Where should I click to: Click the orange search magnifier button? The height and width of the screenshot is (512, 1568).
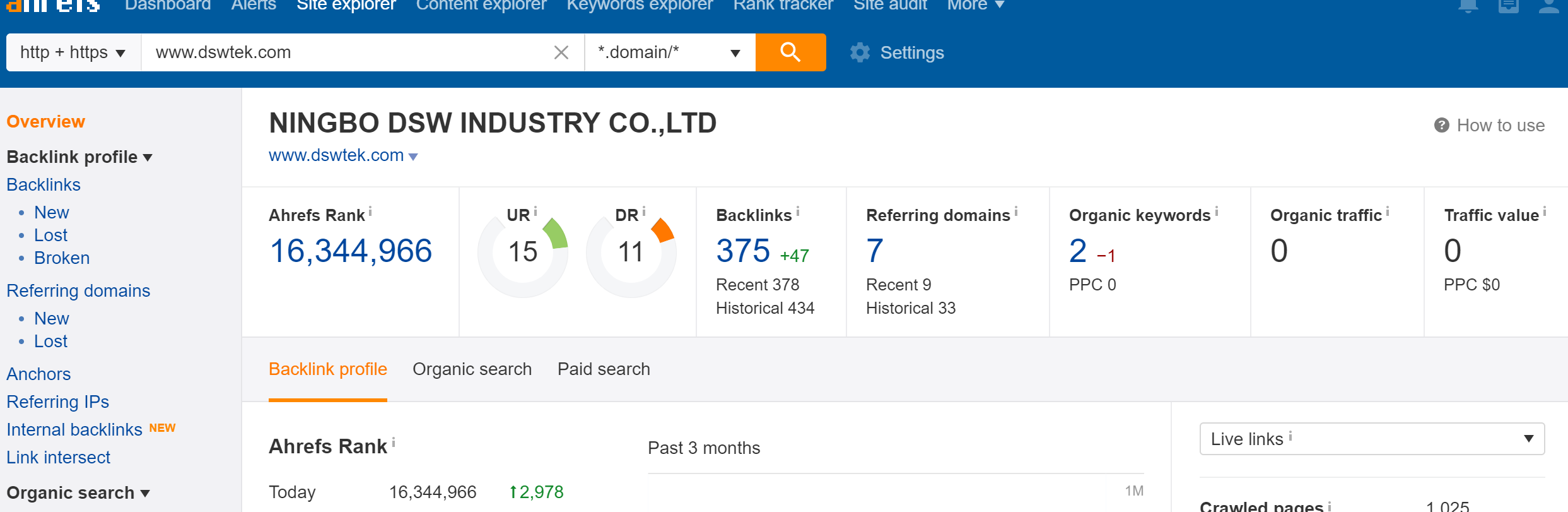pyautogui.click(x=790, y=52)
